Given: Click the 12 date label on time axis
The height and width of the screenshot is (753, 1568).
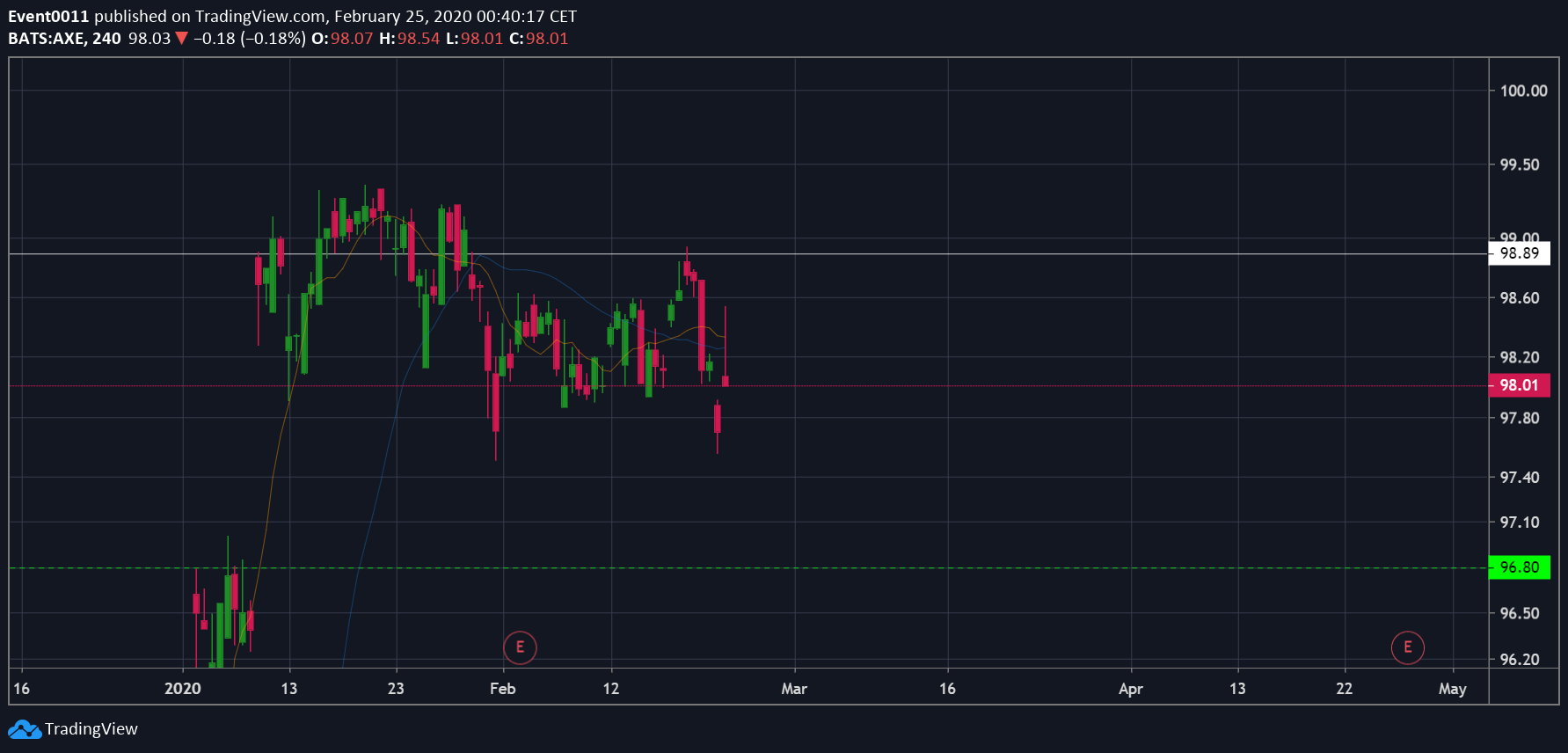Looking at the screenshot, I should pyautogui.click(x=611, y=689).
